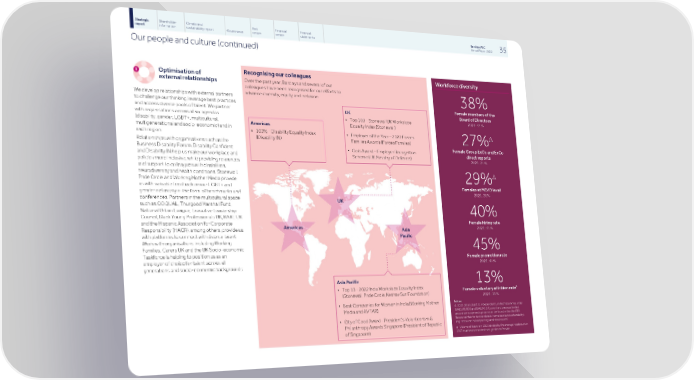The image size is (694, 380).
Task: Select the Americas star on map
Action: (x=293, y=227)
